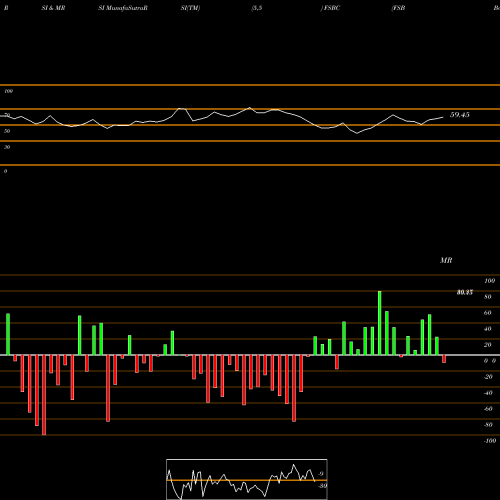Click the 20 label on the MR axis
Viewport: 500px width, 500px height.
tap(488, 345)
